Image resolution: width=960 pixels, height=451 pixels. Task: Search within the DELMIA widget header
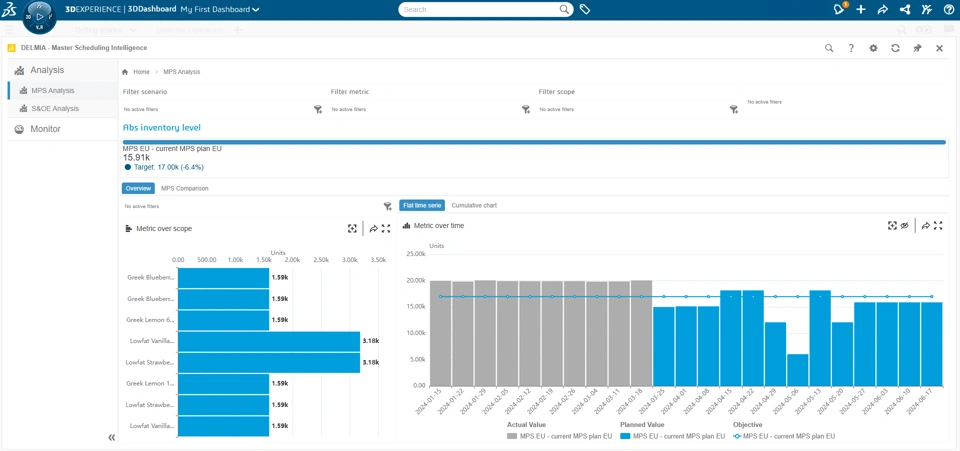coord(829,48)
